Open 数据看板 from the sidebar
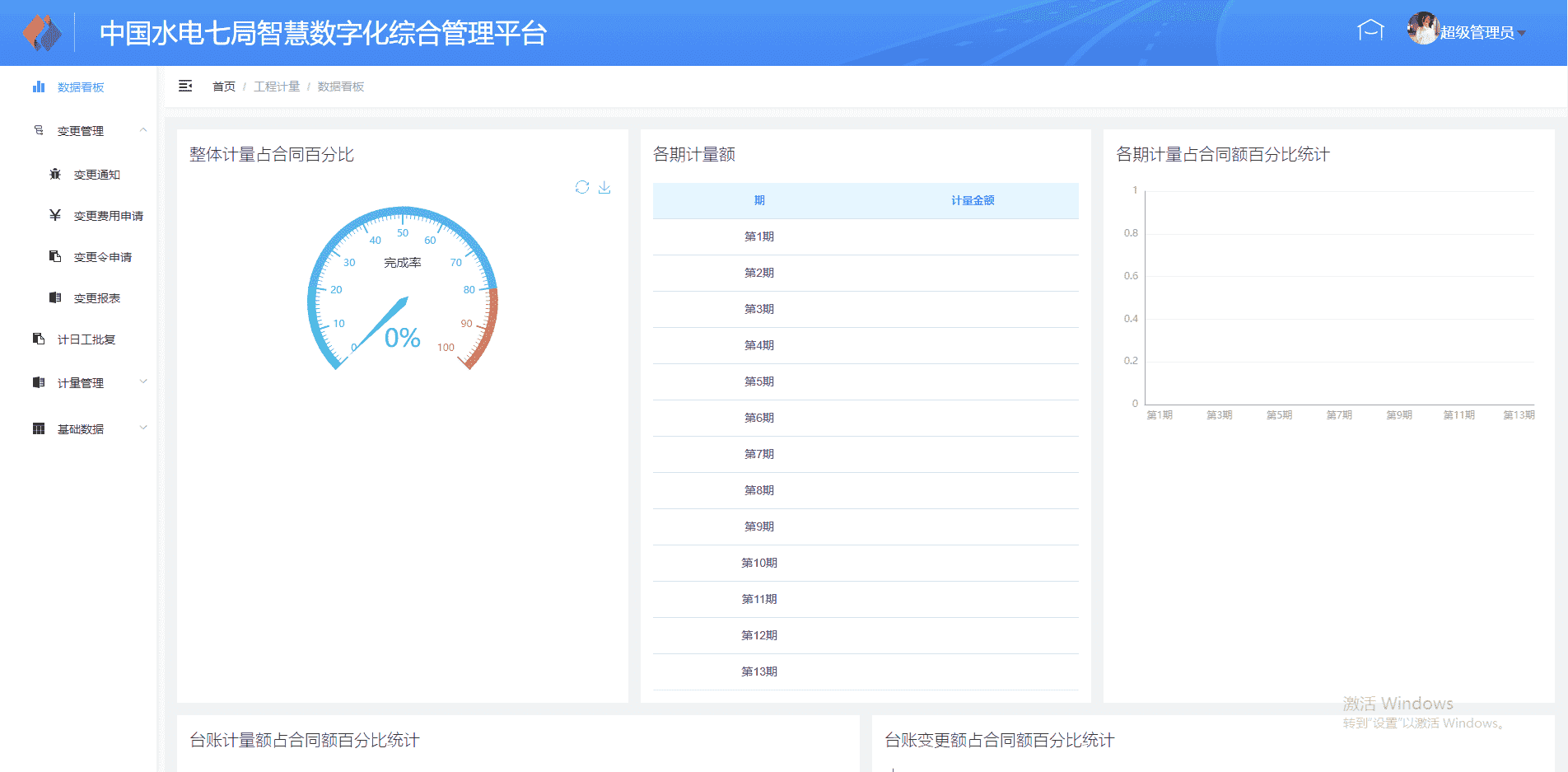The height and width of the screenshot is (772, 1568). (80, 87)
